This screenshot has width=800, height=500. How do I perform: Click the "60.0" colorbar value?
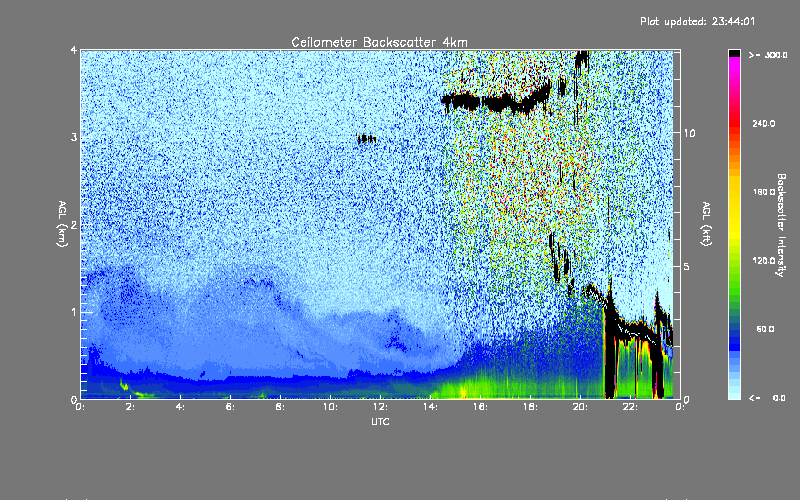(765, 329)
